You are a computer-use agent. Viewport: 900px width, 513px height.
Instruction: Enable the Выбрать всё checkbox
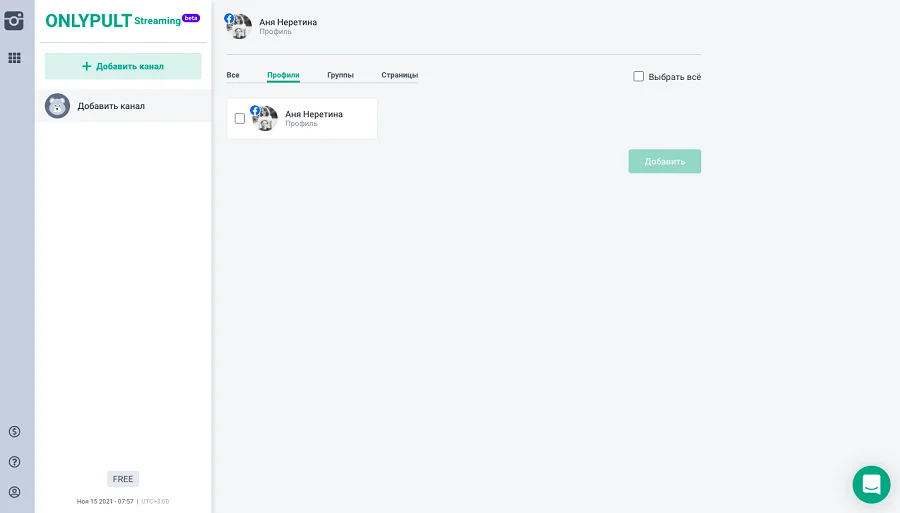tap(639, 77)
